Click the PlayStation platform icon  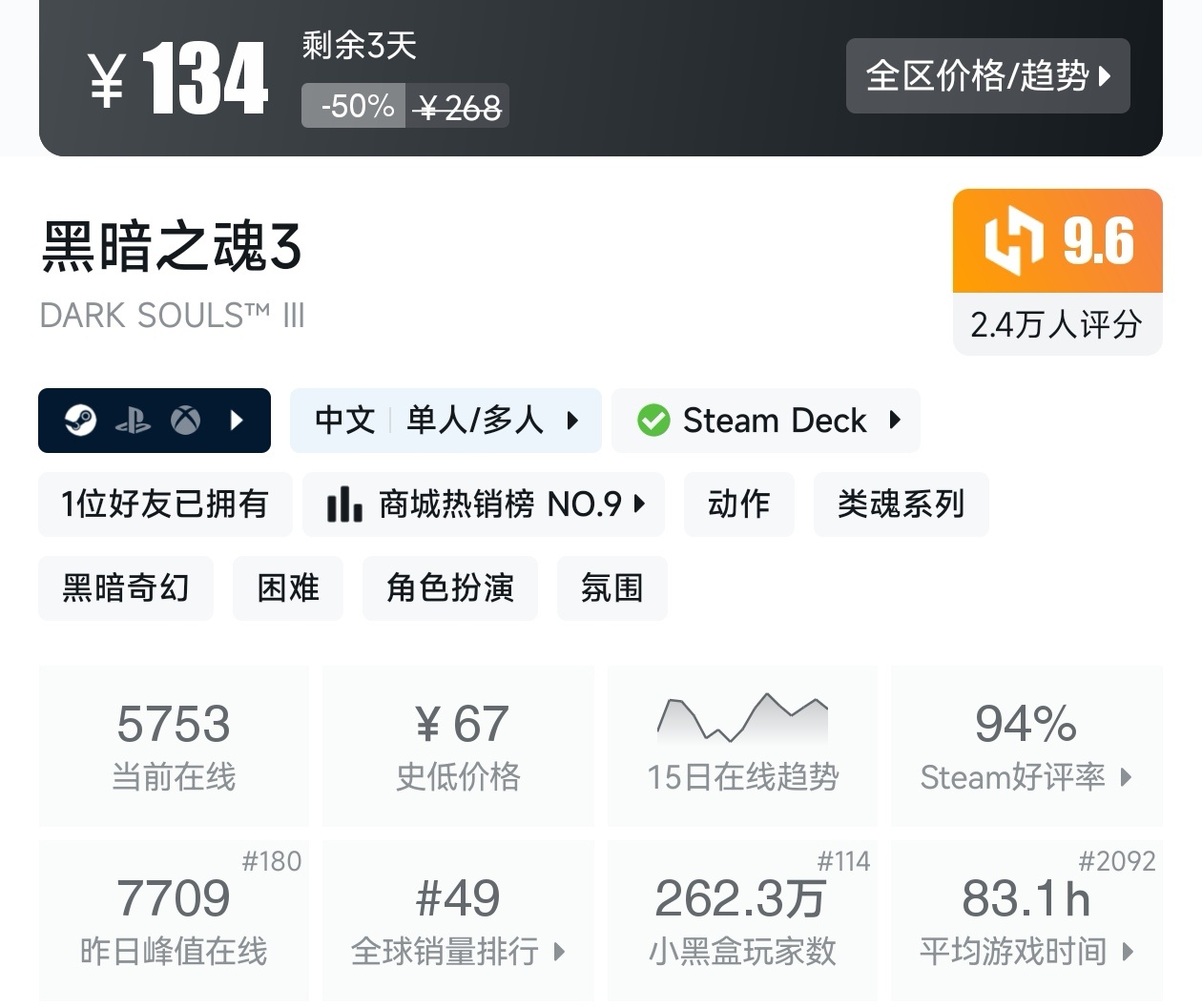[x=133, y=421]
